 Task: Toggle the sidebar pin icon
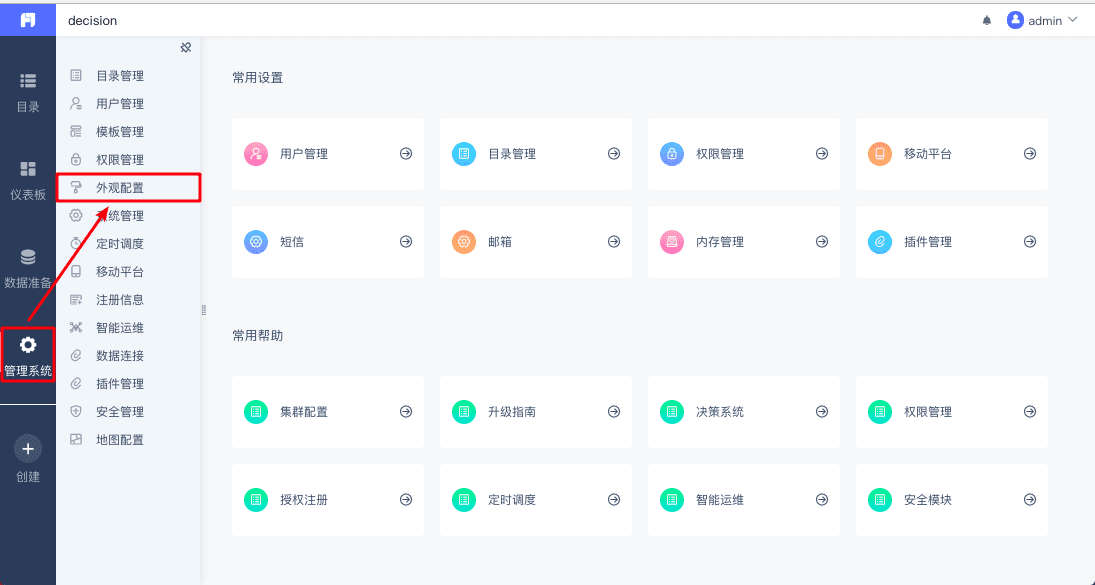(185, 48)
